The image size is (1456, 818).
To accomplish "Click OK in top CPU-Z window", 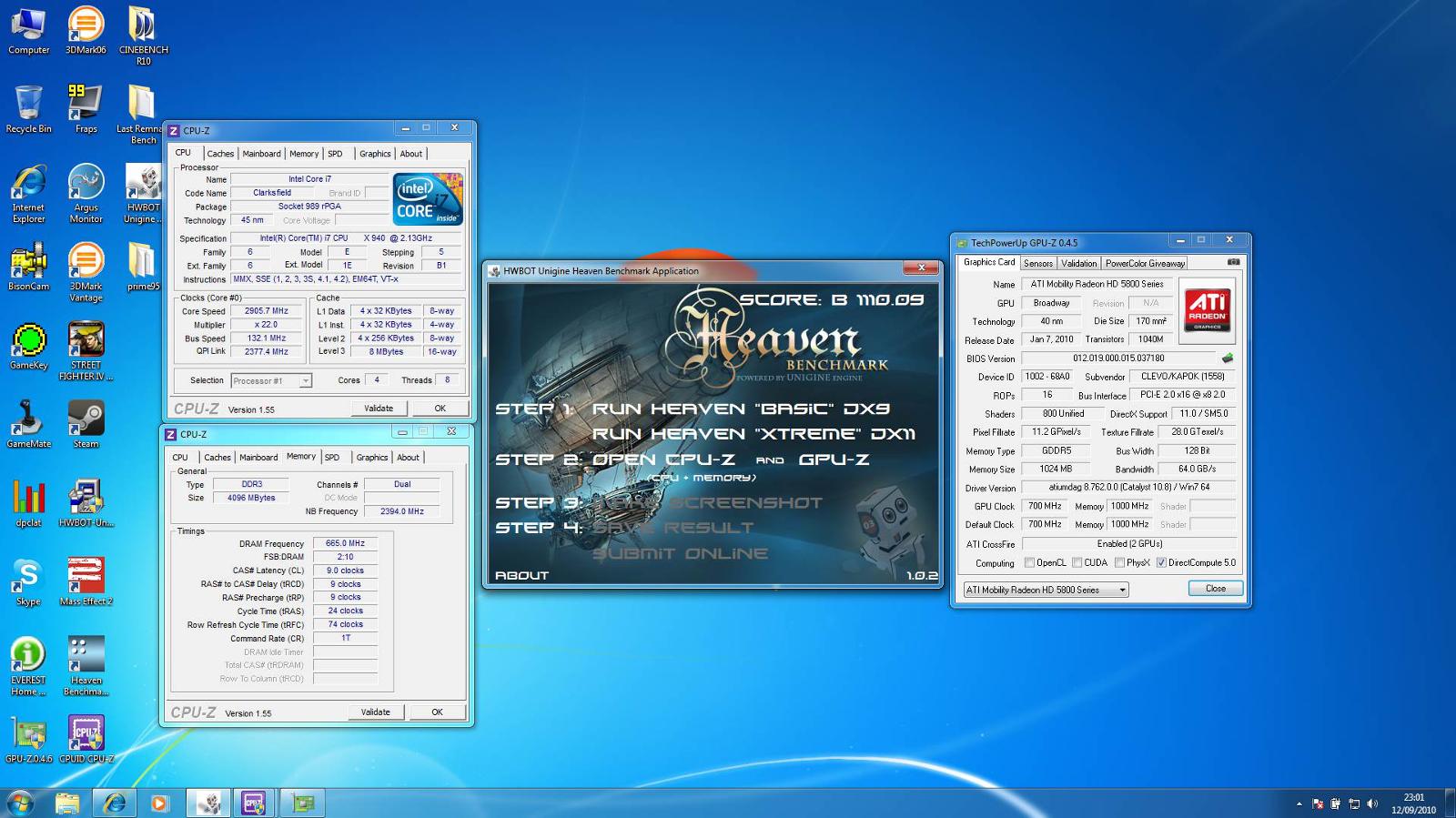I will [440, 409].
